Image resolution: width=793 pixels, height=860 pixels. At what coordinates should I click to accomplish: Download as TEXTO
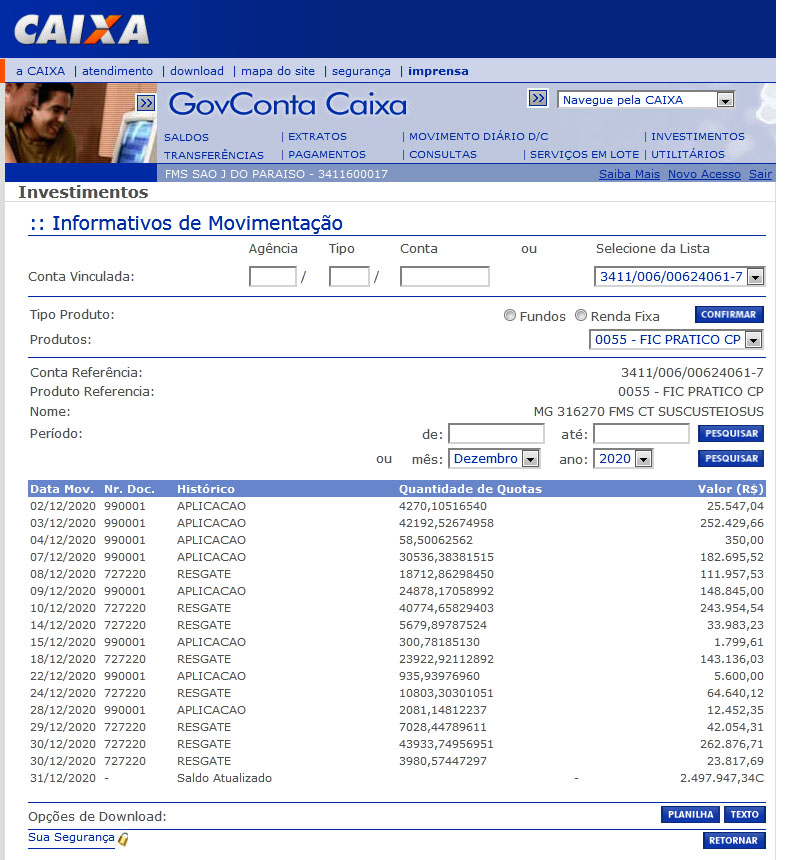point(744,814)
